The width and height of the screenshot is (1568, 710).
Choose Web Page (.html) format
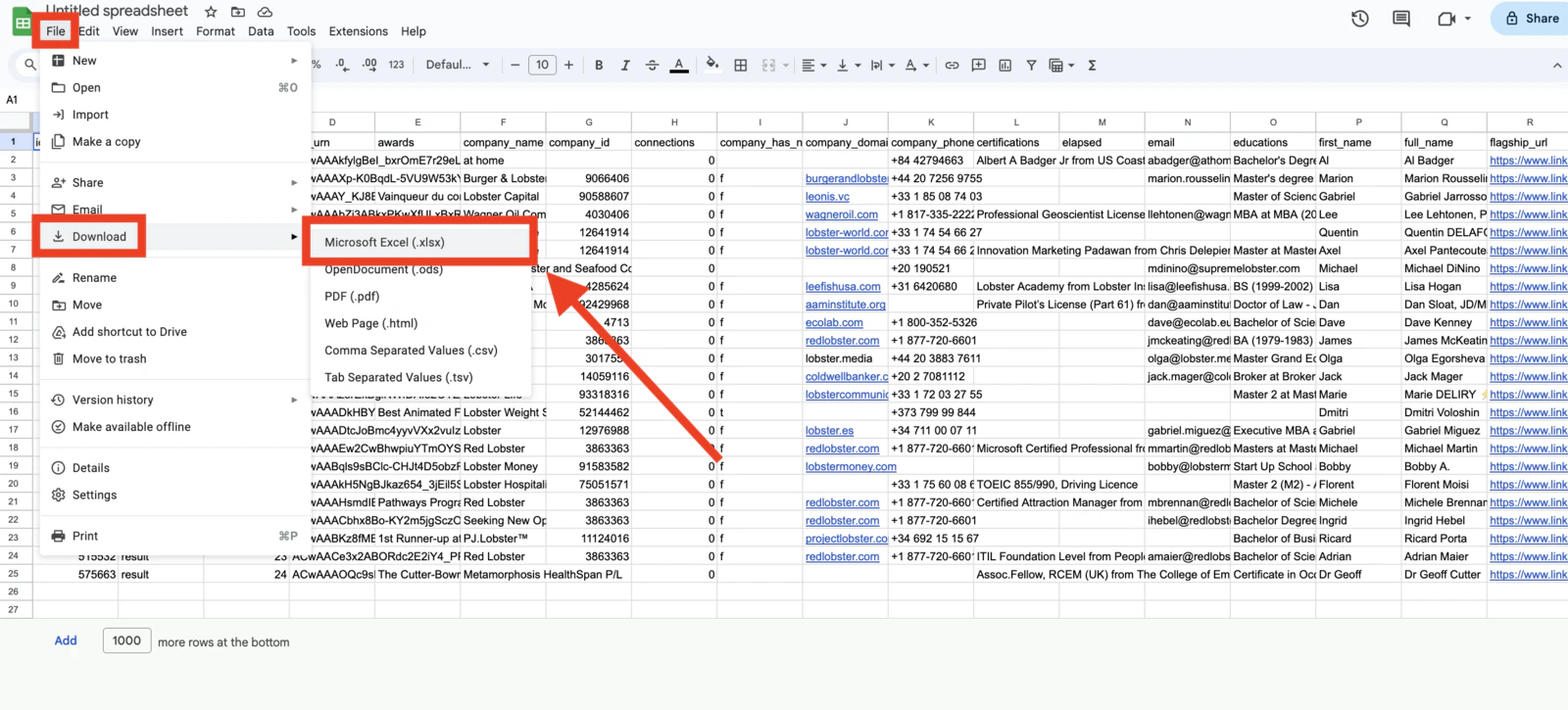pyautogui.click(x=419, y=323)
